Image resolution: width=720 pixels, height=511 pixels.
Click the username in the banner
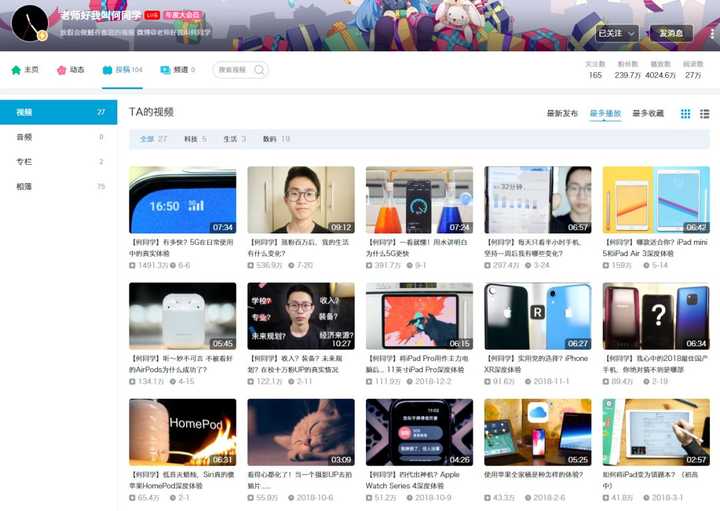click(101, 15)
